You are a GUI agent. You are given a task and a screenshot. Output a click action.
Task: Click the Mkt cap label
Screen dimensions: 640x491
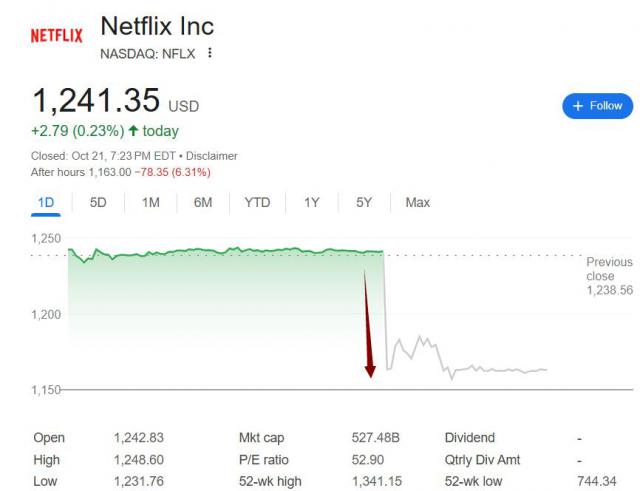coord(262,438)
